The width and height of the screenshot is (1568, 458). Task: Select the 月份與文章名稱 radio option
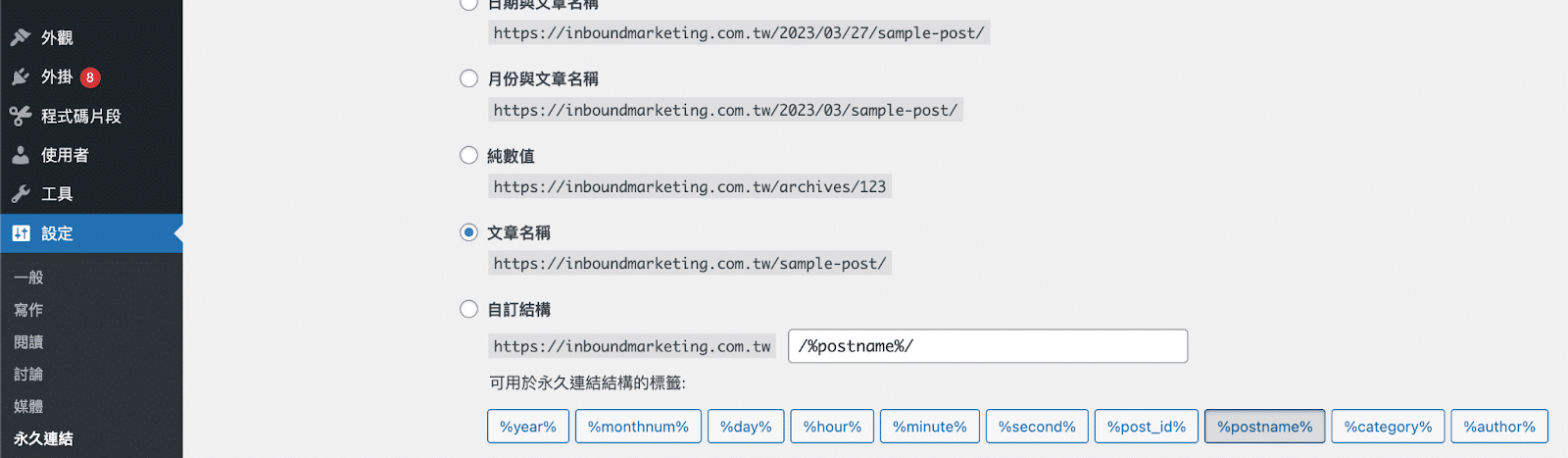click(469, 78)
